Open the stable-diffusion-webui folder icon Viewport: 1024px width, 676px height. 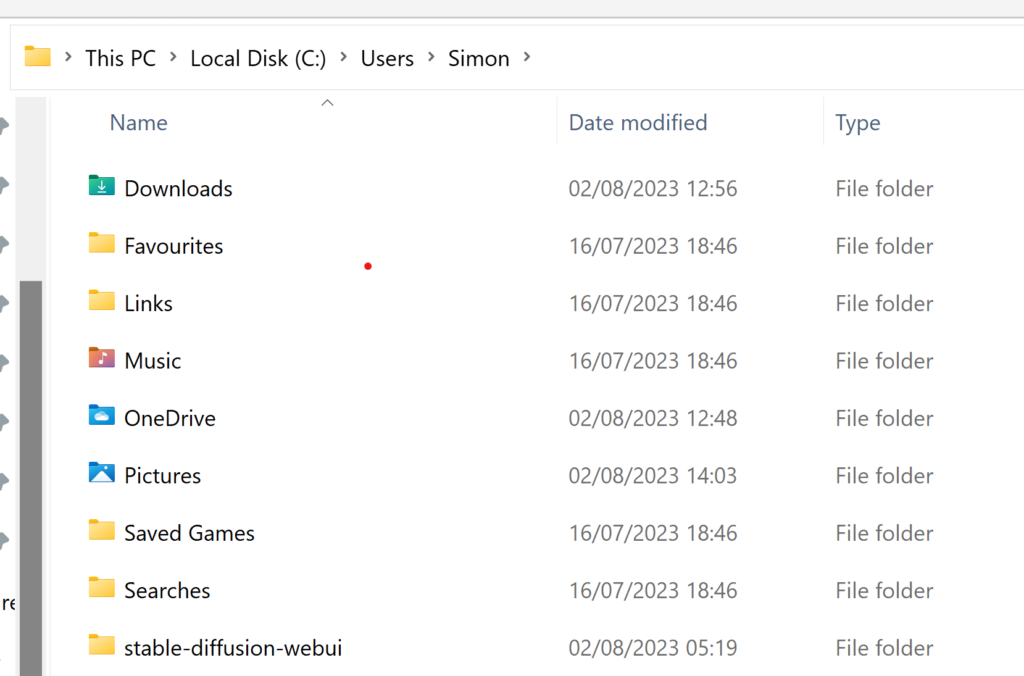pyautogui.click(x=100, y=647)
